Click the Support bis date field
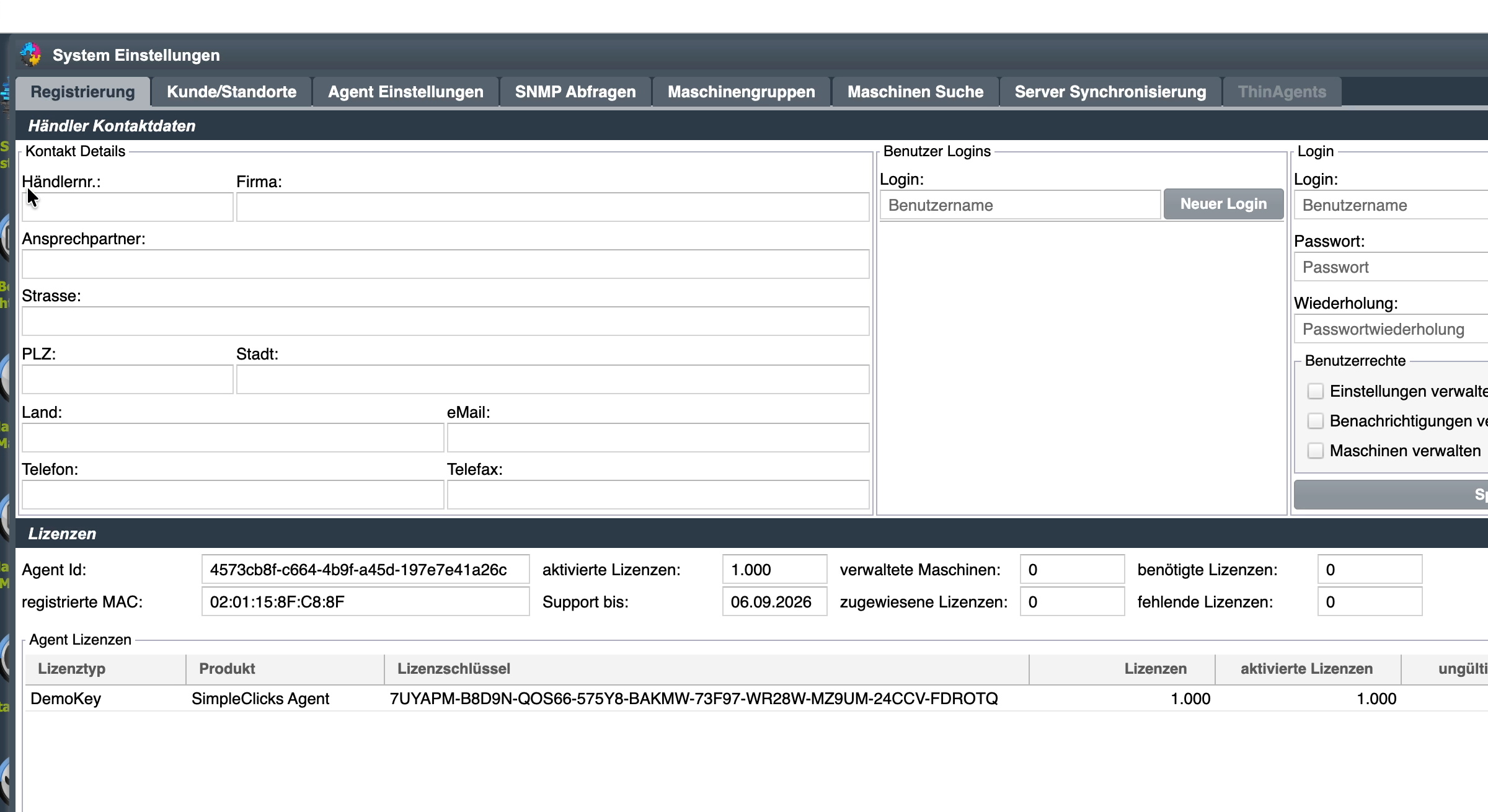This screenshot has width=1488, height=812. pos(775,601)
